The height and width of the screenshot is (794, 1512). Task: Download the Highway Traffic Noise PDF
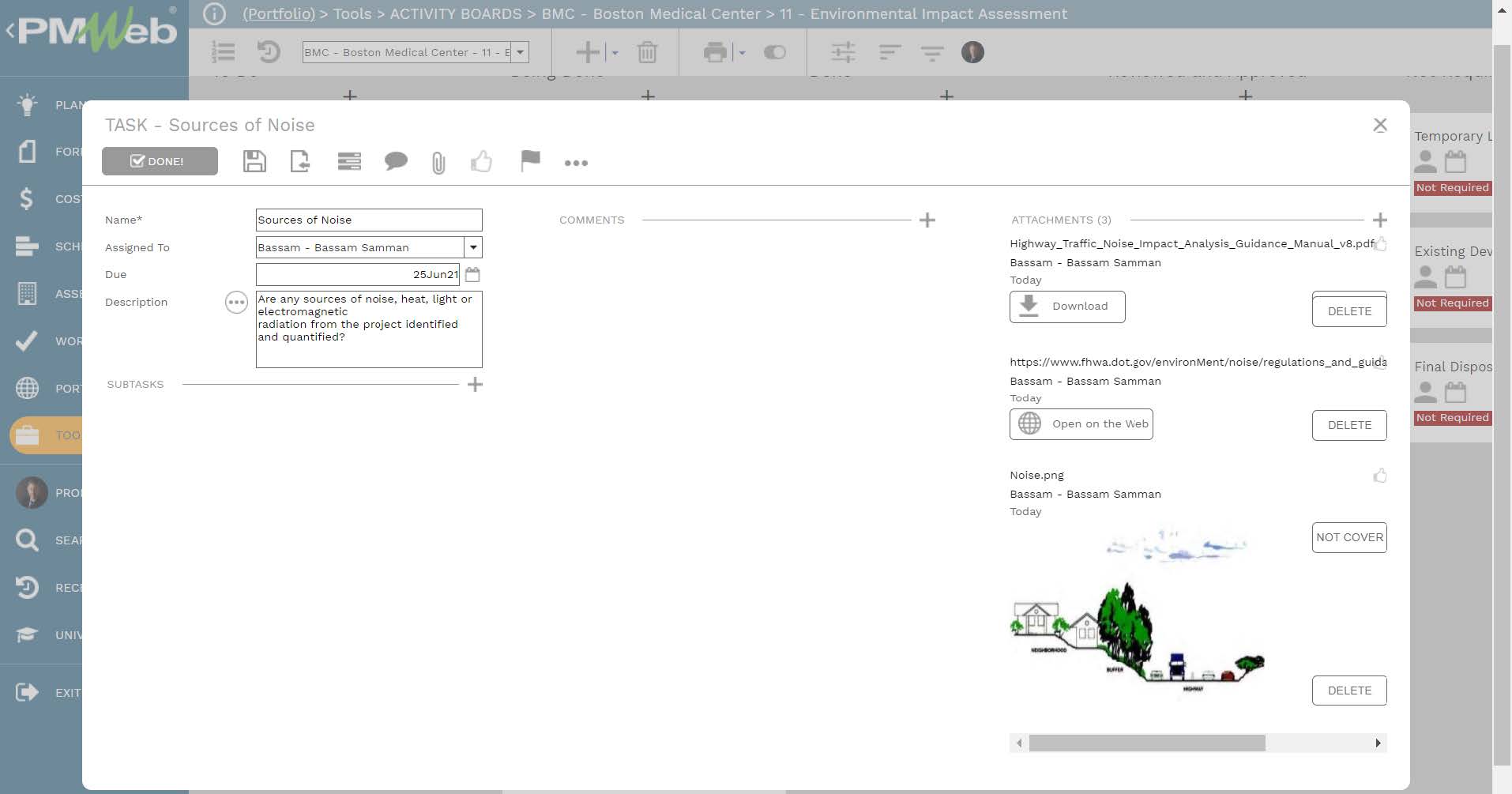[1066, 307]
